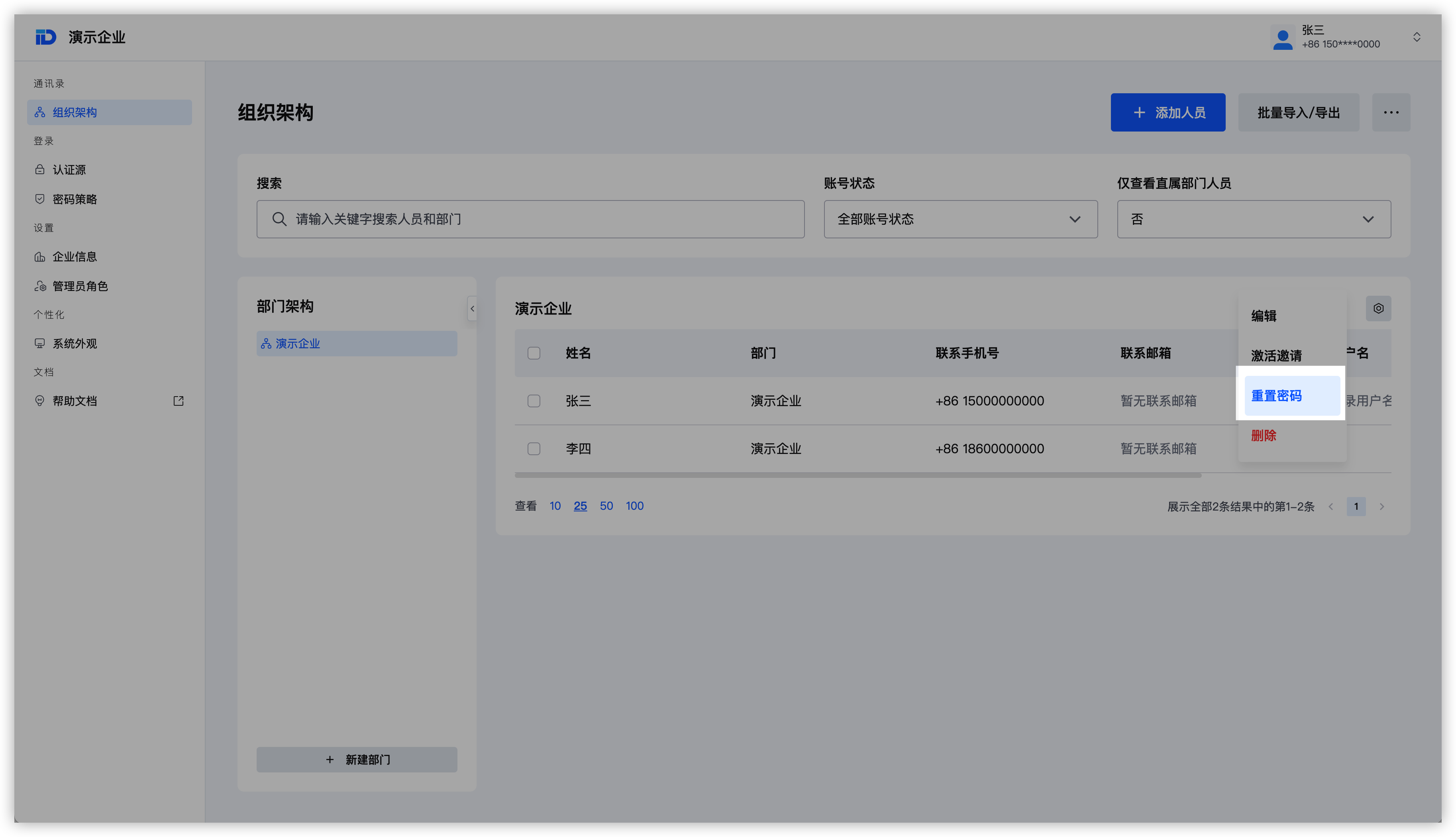Select 演示企业 in the department tree
Viewport: 1456px width, 837px height.
[357, 343]
